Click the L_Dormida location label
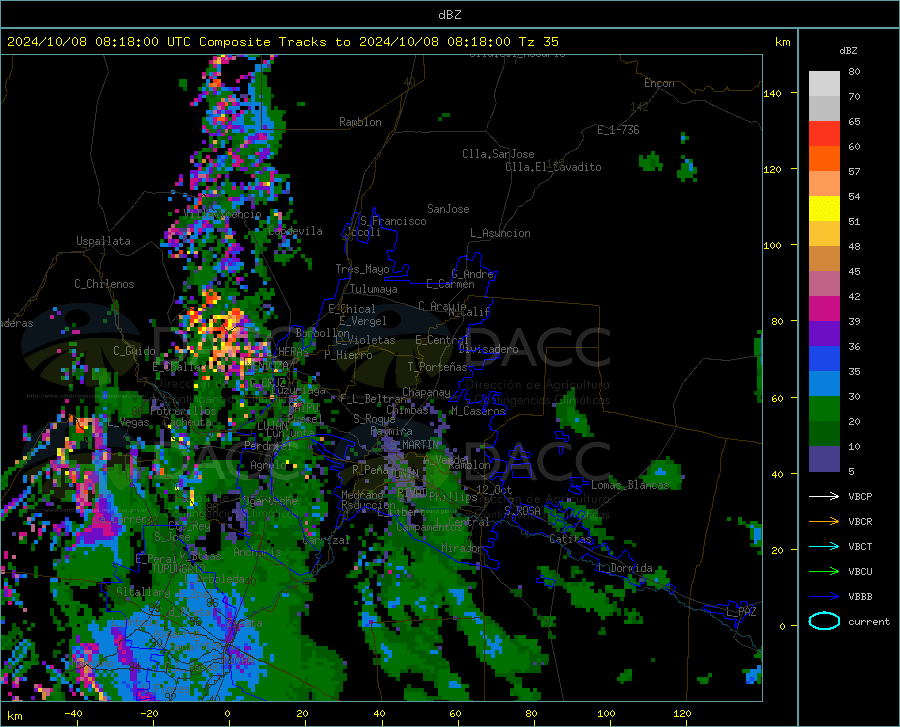Image resolution: width=900 pixels, height=727 pixels. coord(626,568)
